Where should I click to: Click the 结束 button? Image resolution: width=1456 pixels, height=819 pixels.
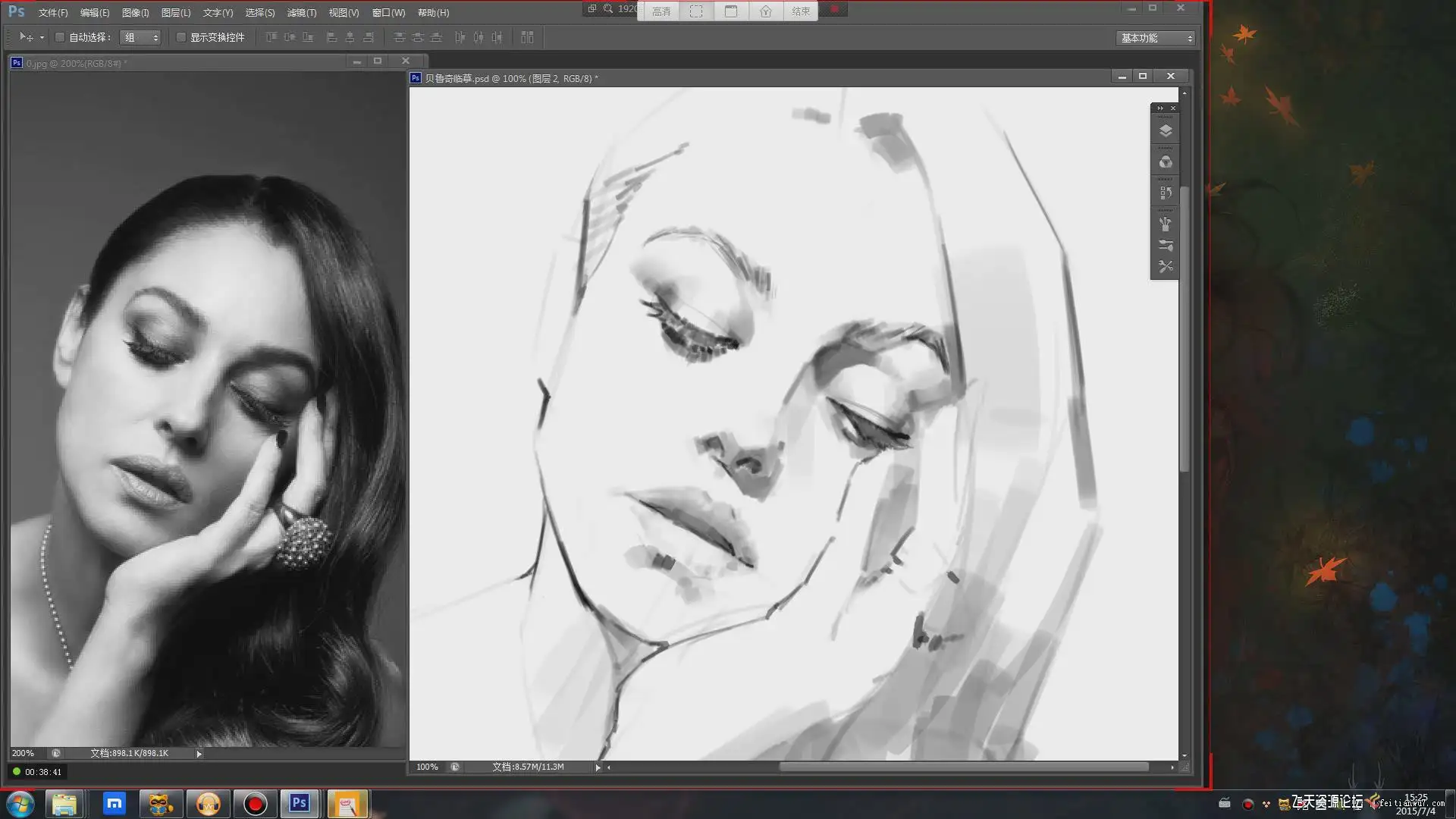pyautogui.click(x=800, y=11)
